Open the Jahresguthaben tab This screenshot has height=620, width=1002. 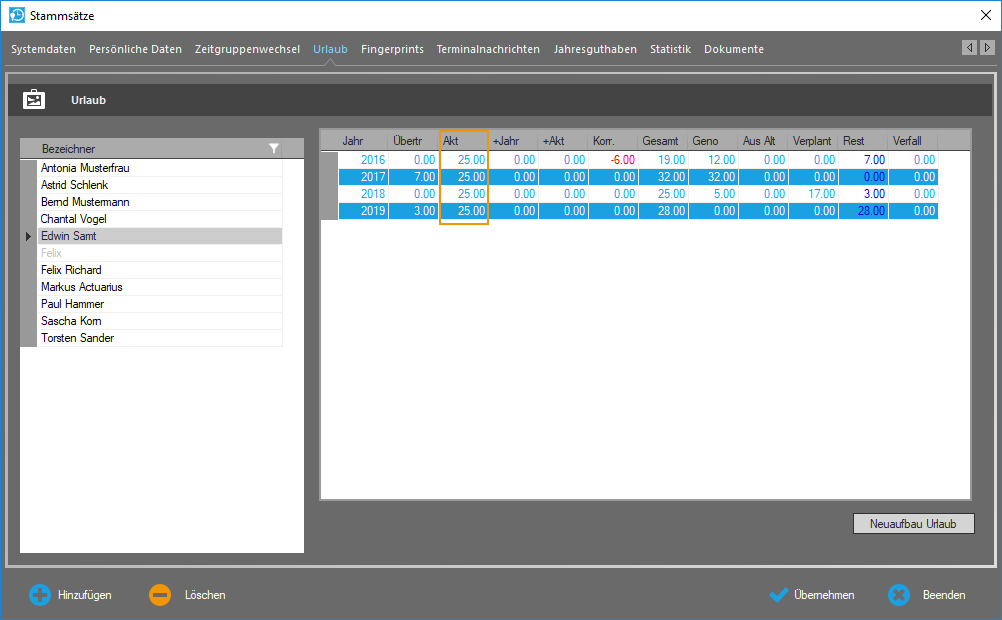pyautogui.click(x=595, y=49)
